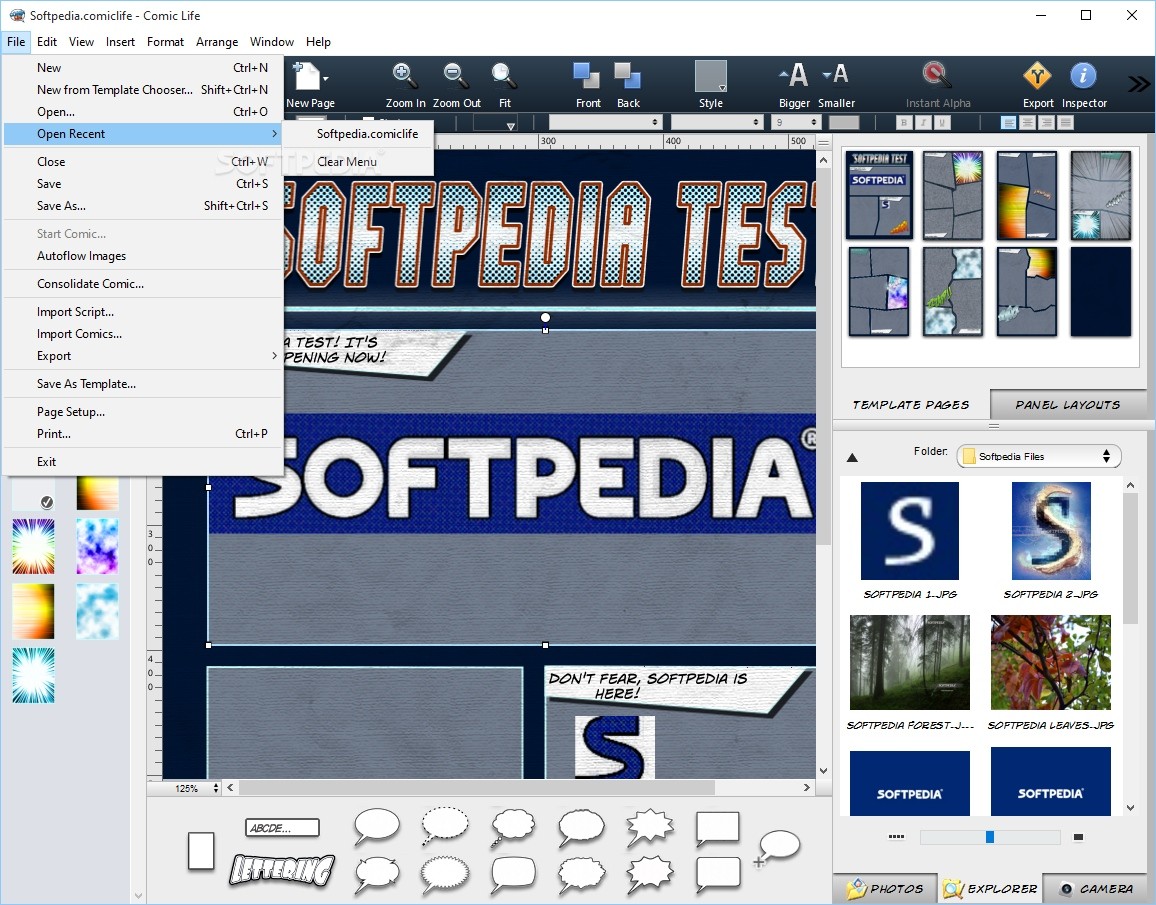Click the Zoom In magnifier
The height and width of the screenshot is (905, 1156).
pyautogui.click(x=404, y=75)
